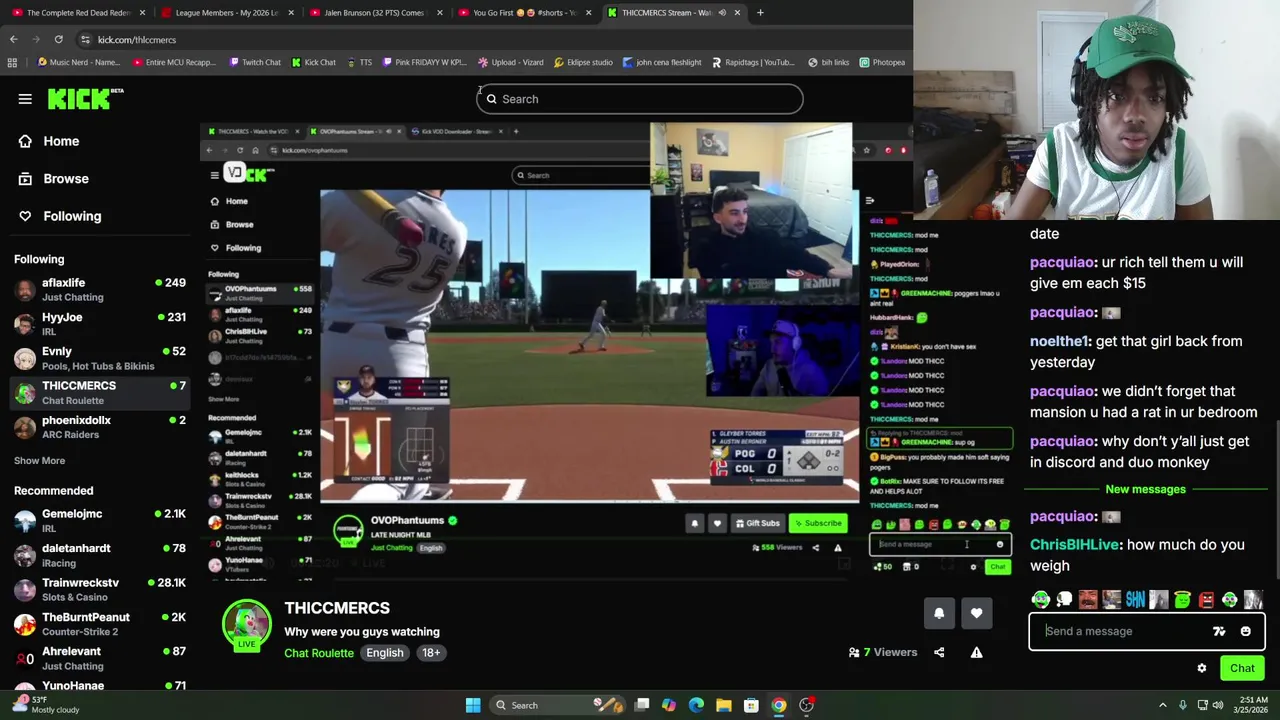Click noelthe1 username in chat

click(x=1060, y=341)
